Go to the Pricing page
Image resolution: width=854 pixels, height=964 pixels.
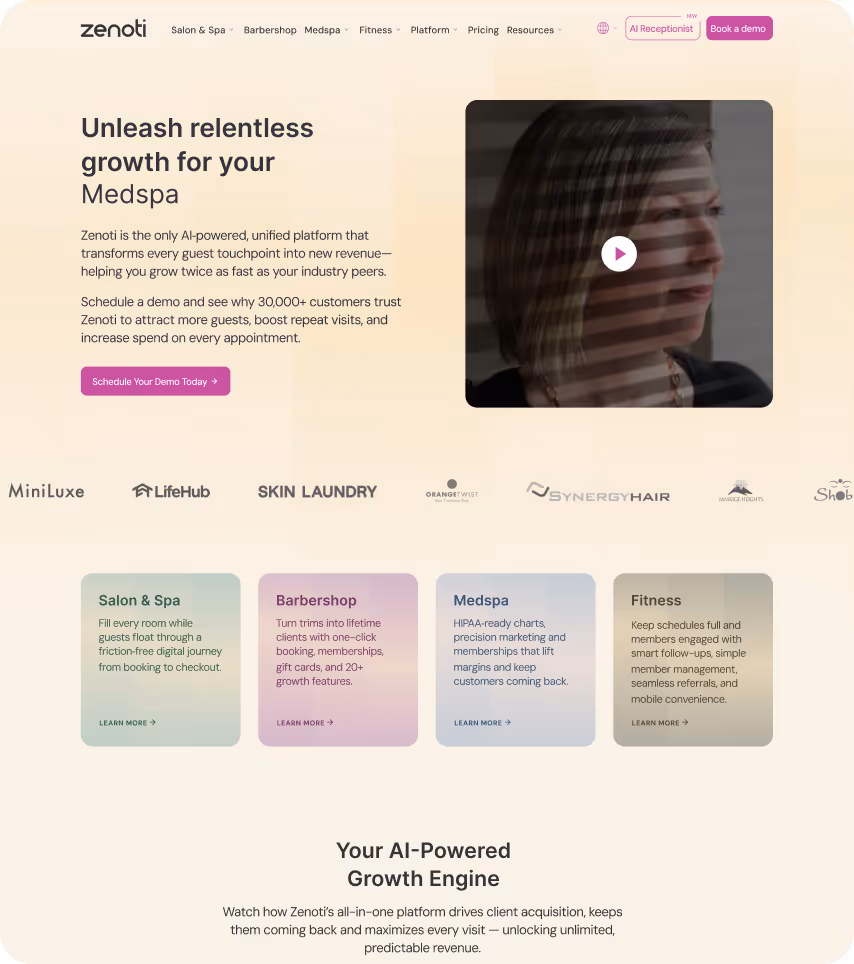(x=483, y=30)
